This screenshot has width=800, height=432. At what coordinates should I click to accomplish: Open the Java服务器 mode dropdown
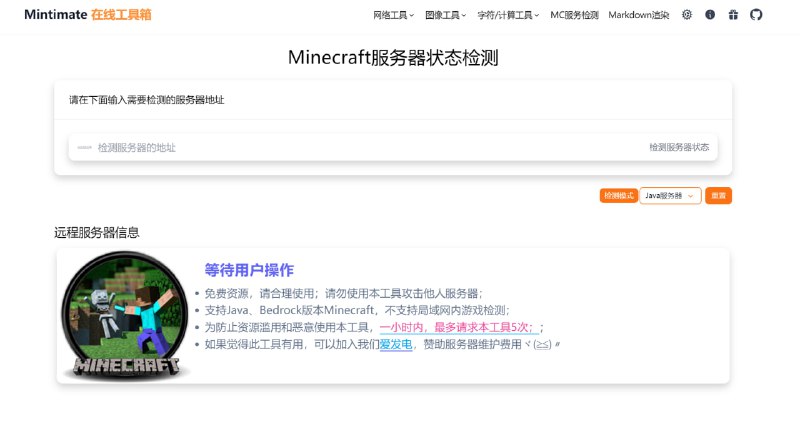click(670, 196)
